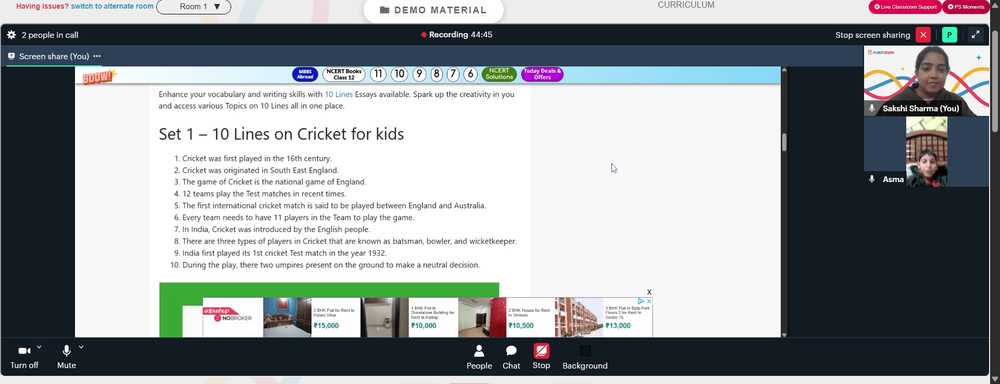Image resolution: width=1000 pixels, height=384 pixels.
Task: Click the switch to alternate room link
Action: point(112,6)
